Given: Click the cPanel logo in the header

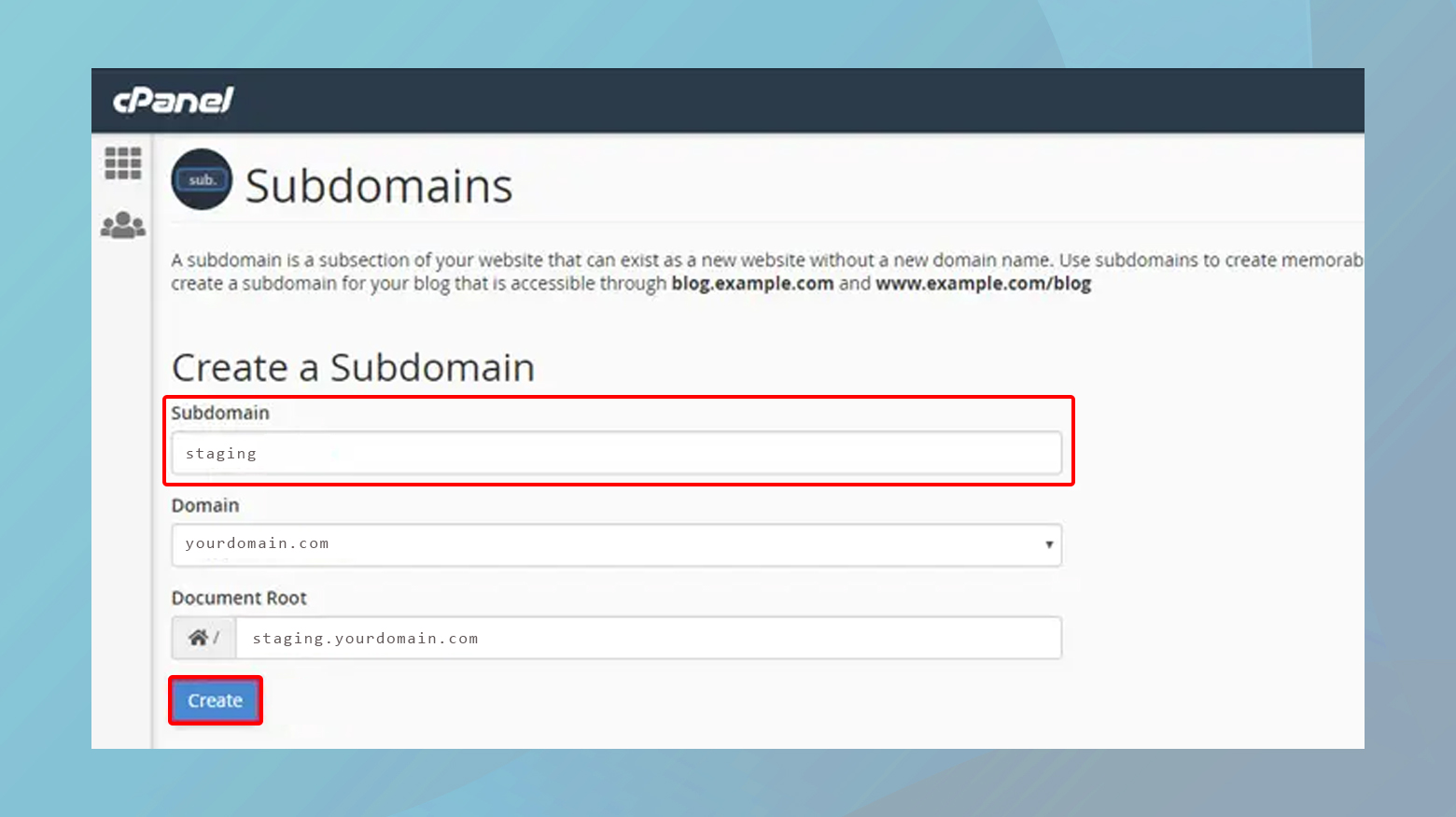Looking at the screenshot, I should click(174, 100).
